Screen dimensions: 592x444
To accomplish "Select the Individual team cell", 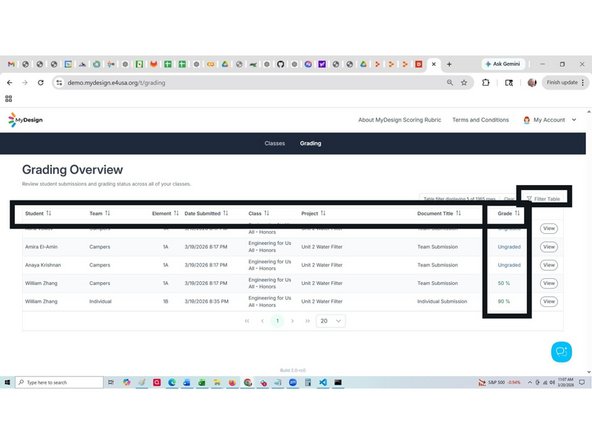I will click(x=100, y=301).
